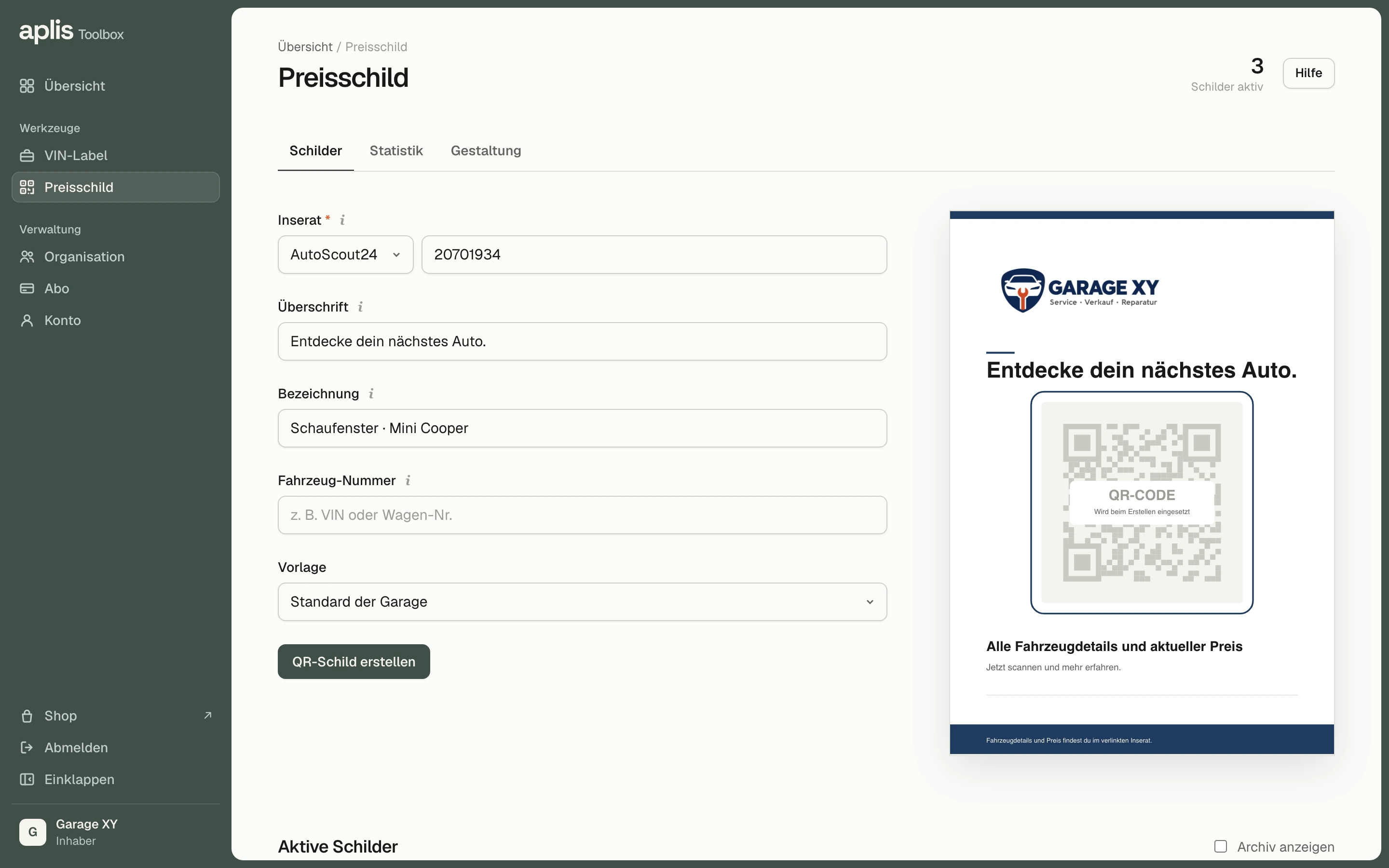Open the AutoScout24 platform dropdown
The height and width of the screenshot is (868, 1389).
click(345, 255)
